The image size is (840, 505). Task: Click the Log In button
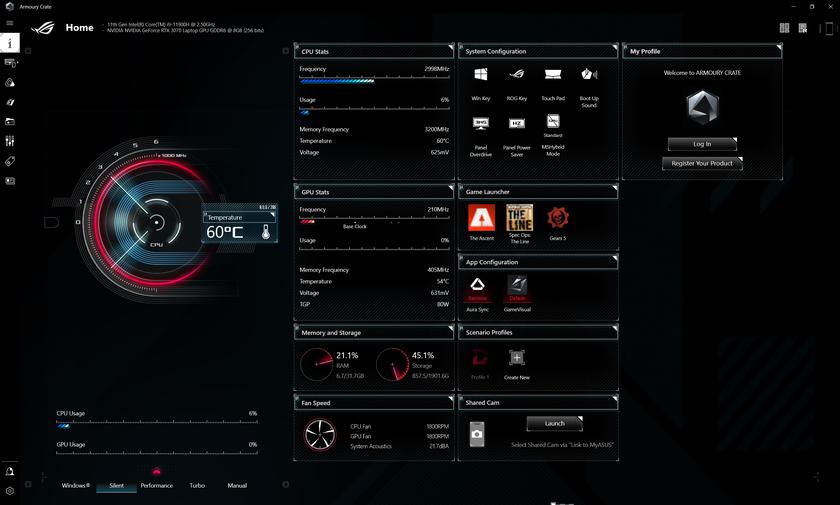(x=702, y=144)
